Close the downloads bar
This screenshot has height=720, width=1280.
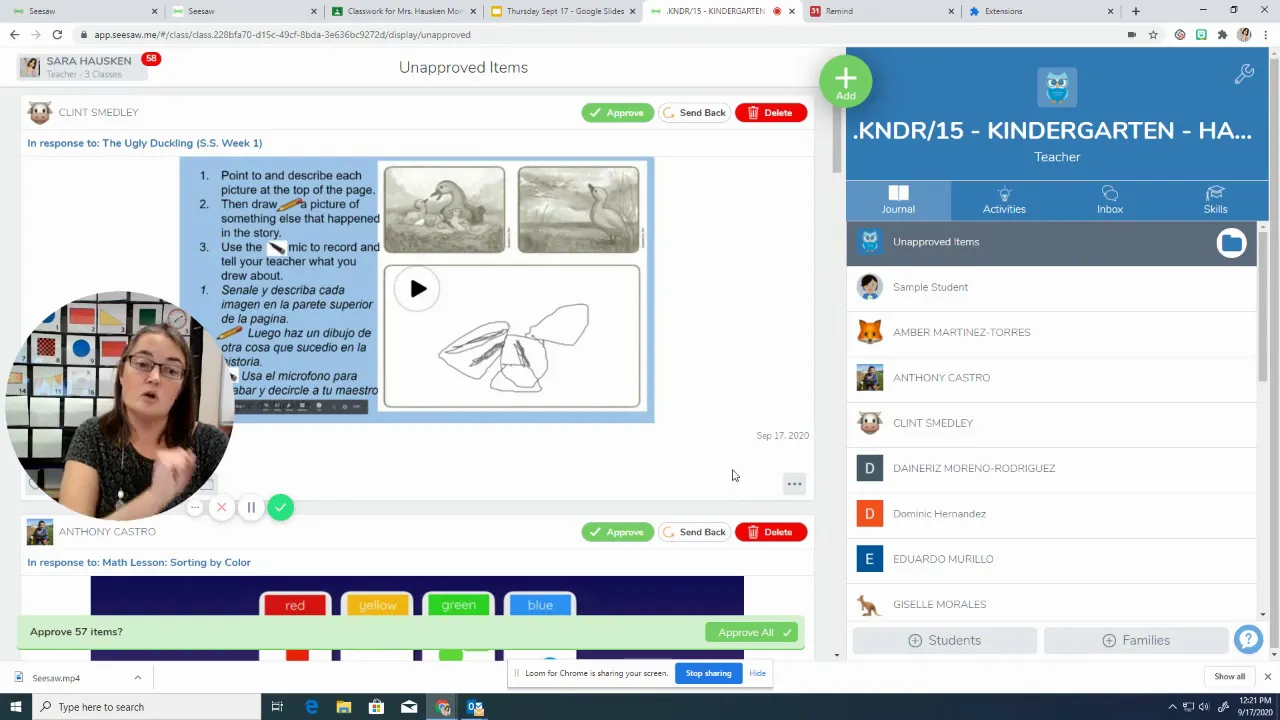[1267, 677]
